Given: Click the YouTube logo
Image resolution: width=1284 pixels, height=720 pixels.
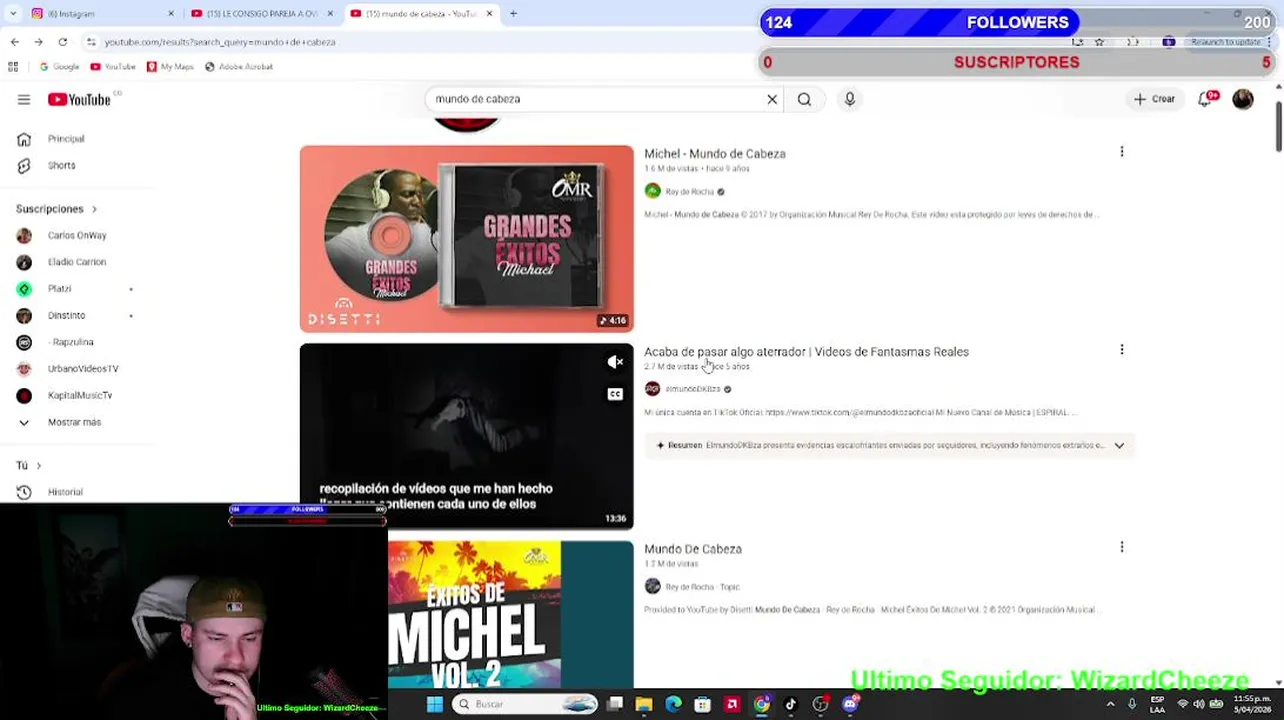Looking at the screenshot, I should [80, 99].
